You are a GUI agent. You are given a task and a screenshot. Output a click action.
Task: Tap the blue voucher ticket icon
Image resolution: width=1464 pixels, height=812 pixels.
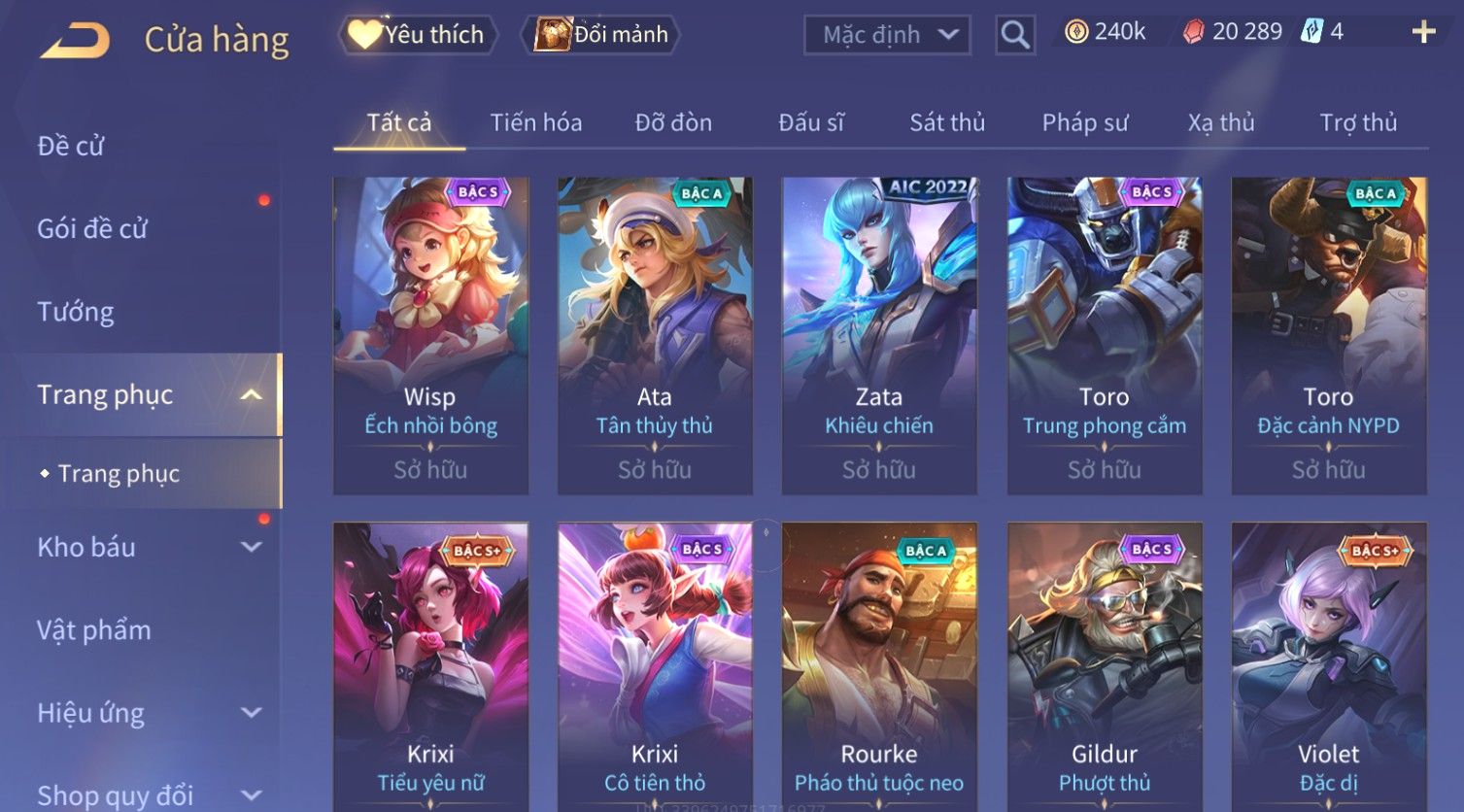click(1311, 31)
